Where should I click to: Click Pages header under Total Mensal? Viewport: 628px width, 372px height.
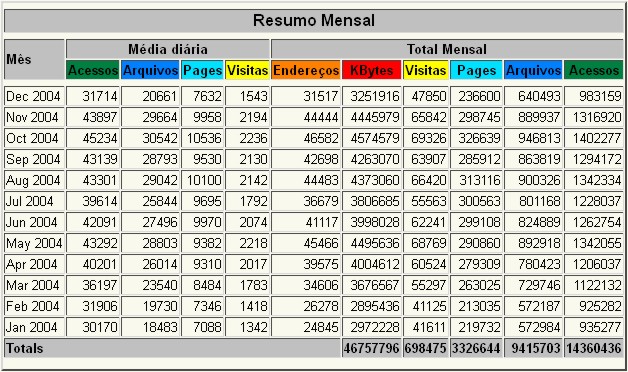[476, 70]
